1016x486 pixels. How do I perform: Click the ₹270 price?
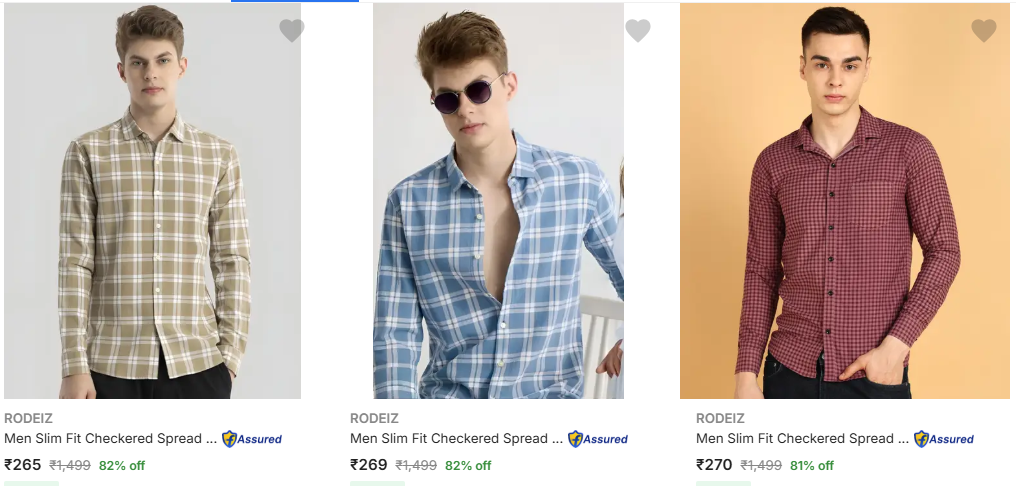click(715, 465)
